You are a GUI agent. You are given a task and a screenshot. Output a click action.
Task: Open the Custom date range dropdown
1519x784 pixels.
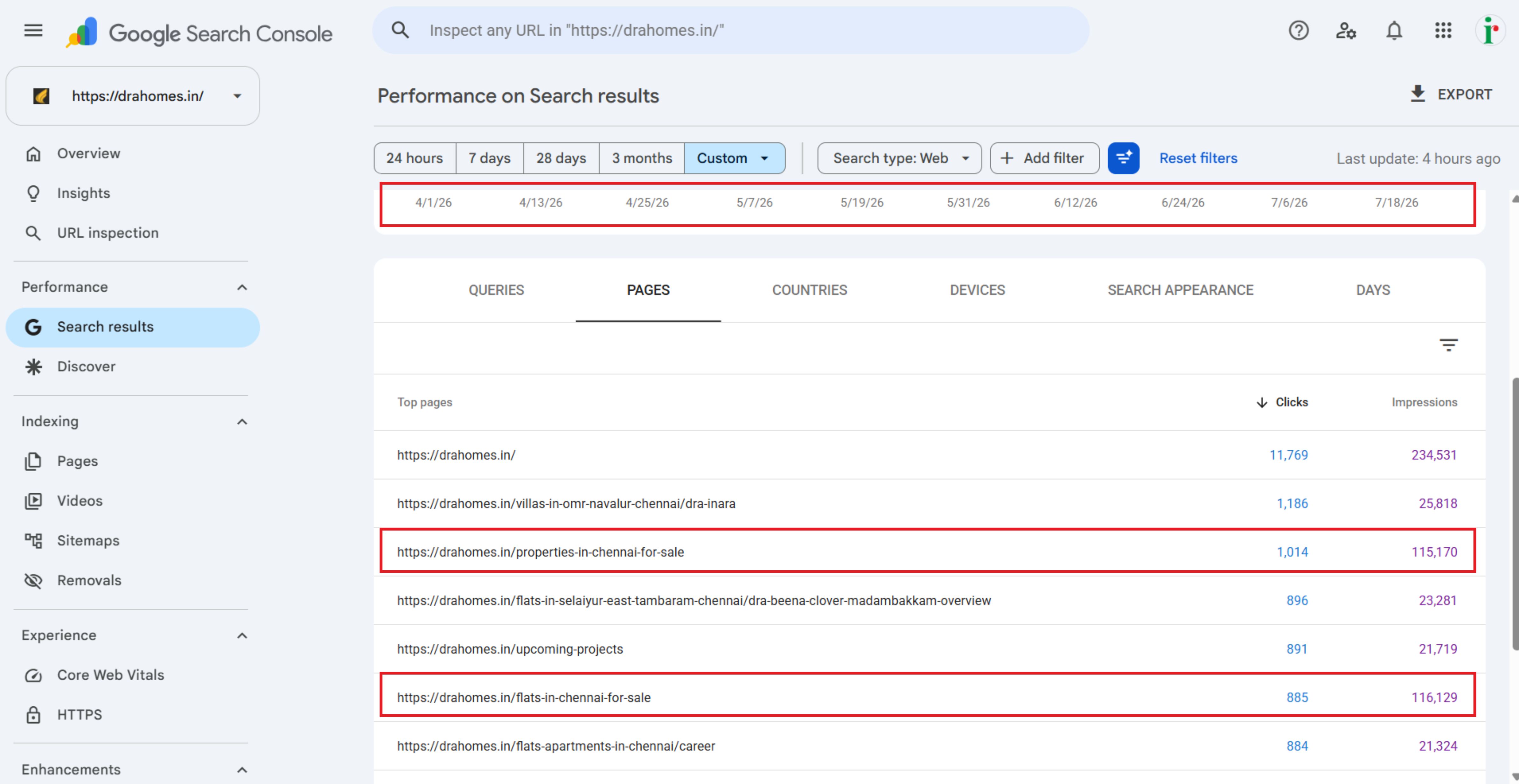734,158
